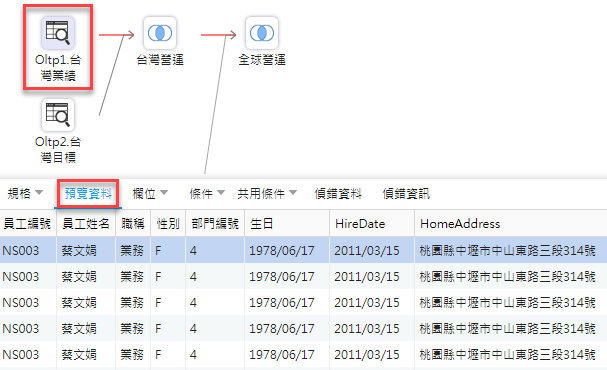
Task: Open the 全球營運 join node
Action: 262,33
